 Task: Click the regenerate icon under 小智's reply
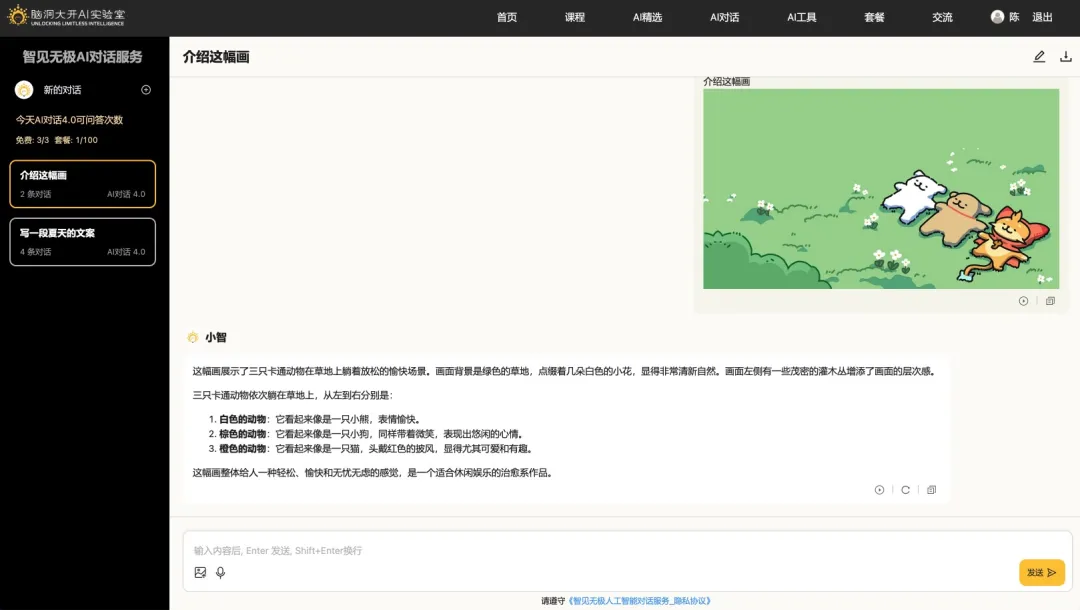(x=905, y=490)
